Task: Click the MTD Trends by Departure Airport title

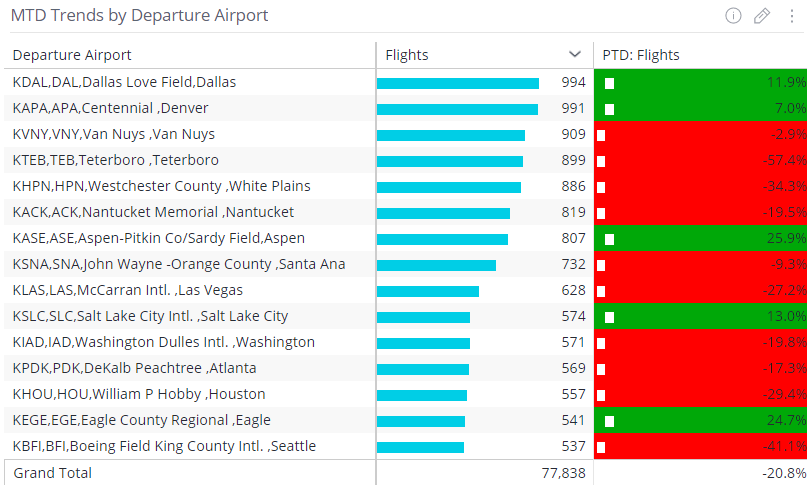Action: [x=139, y=16]
